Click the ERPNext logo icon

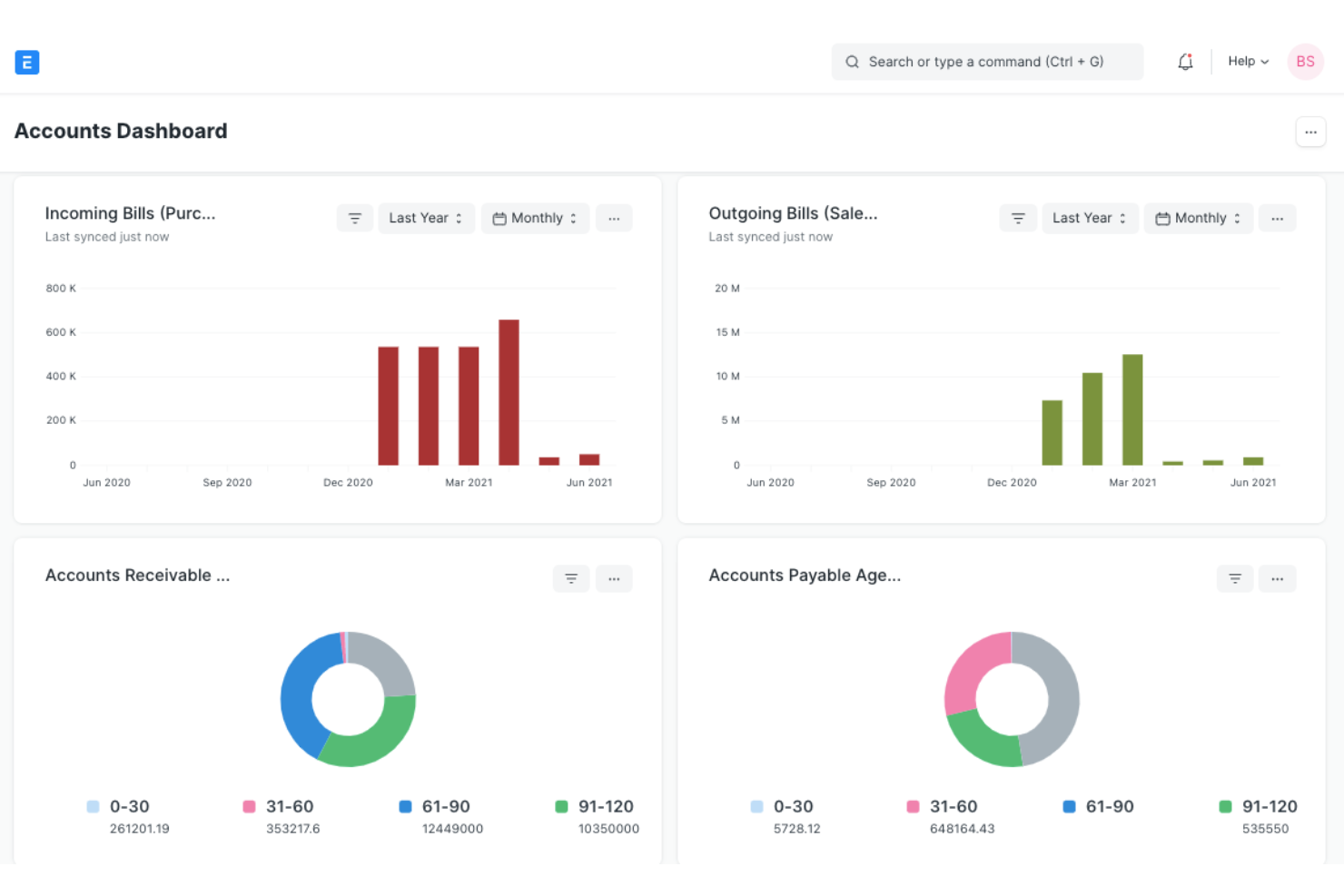pyautogui.click(x=26, y=62)
